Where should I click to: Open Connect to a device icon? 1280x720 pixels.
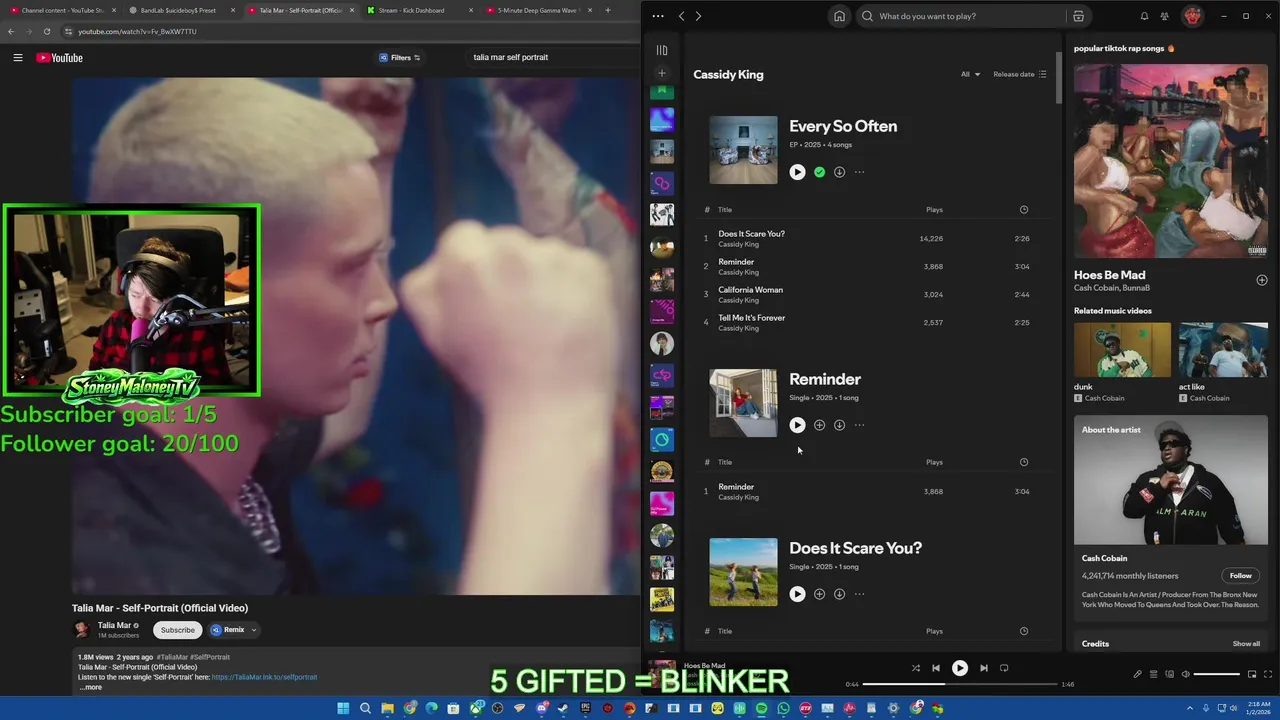point(1169,674)
